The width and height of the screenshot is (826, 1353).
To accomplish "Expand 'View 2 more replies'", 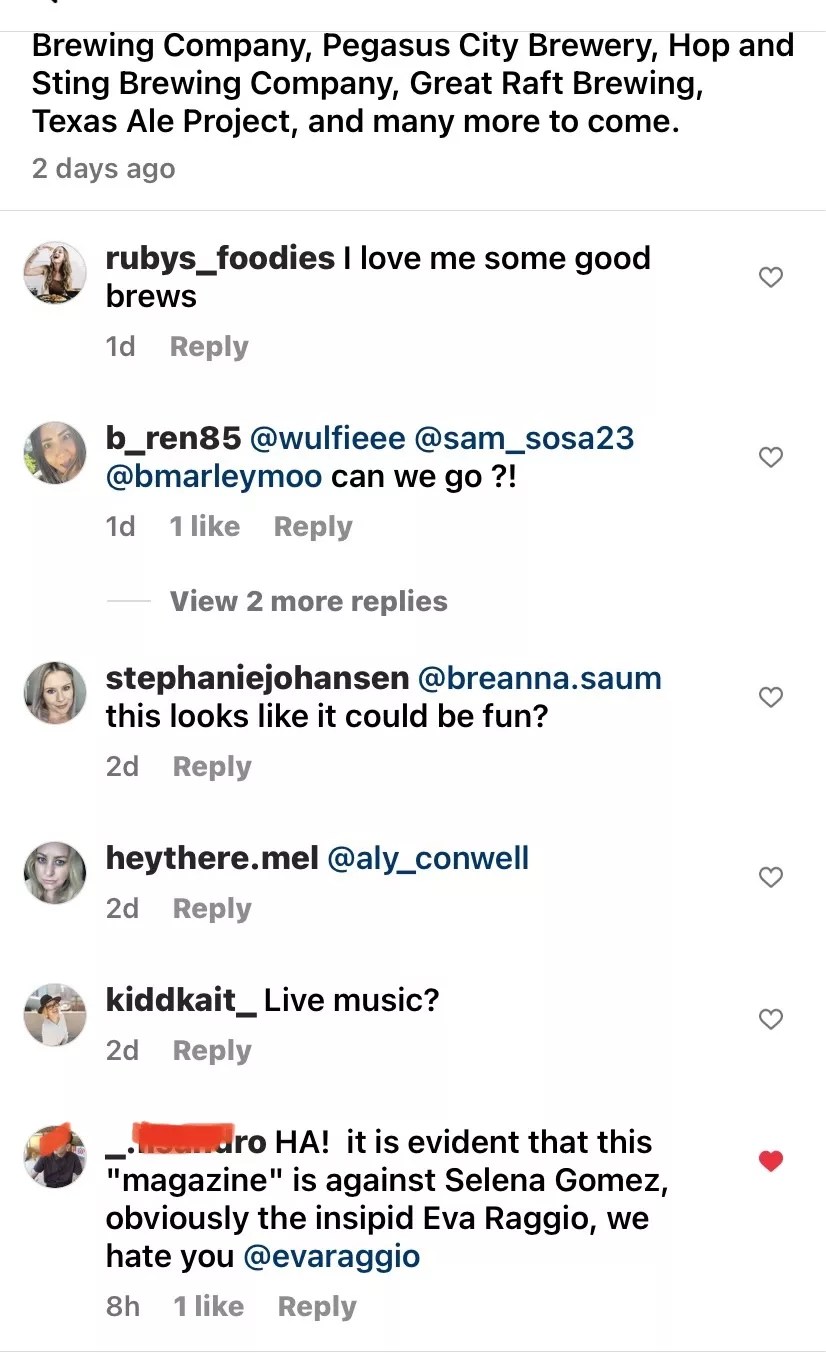I will 308,601.
